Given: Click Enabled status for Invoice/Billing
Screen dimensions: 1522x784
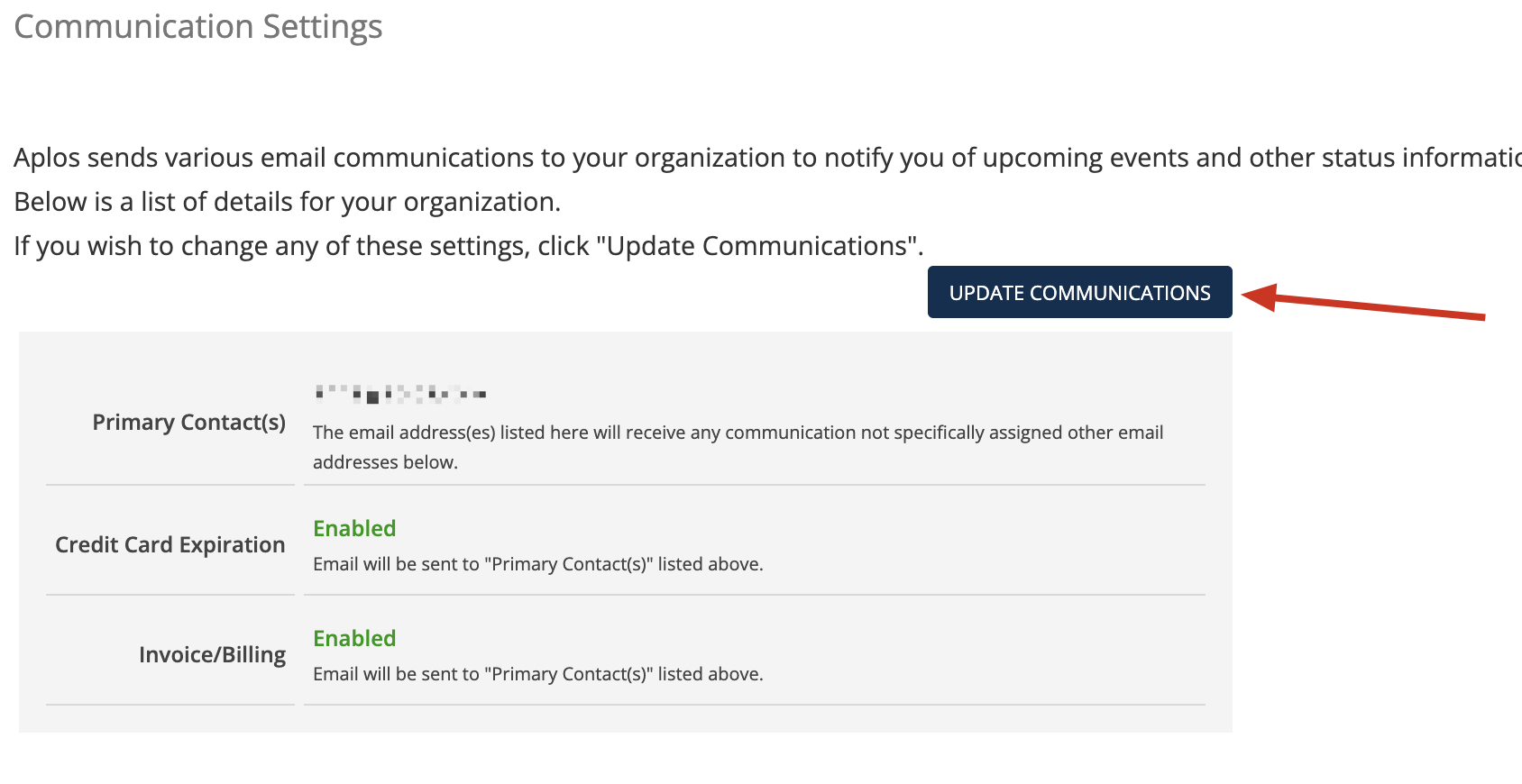Looking at the screenshot, I should (x=354, y=638).
